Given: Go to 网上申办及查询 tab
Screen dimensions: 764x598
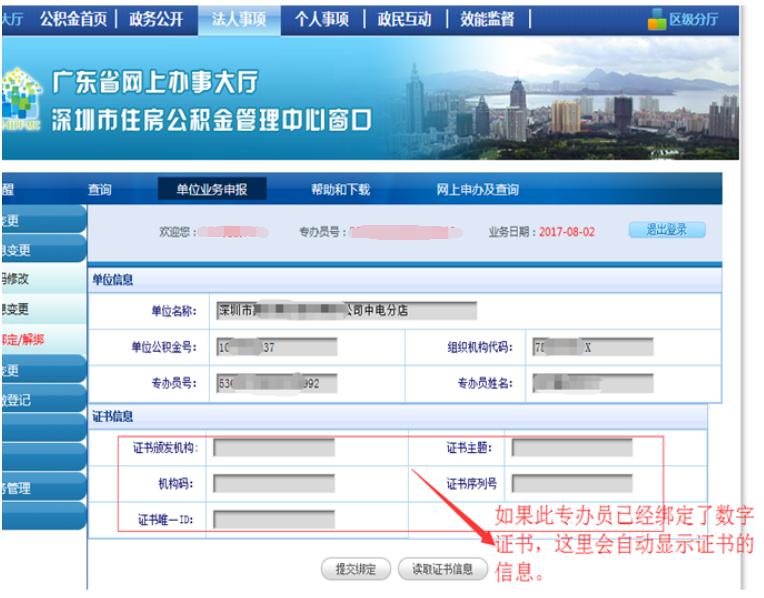Looking at the screenshot, I should click(477, 190).
